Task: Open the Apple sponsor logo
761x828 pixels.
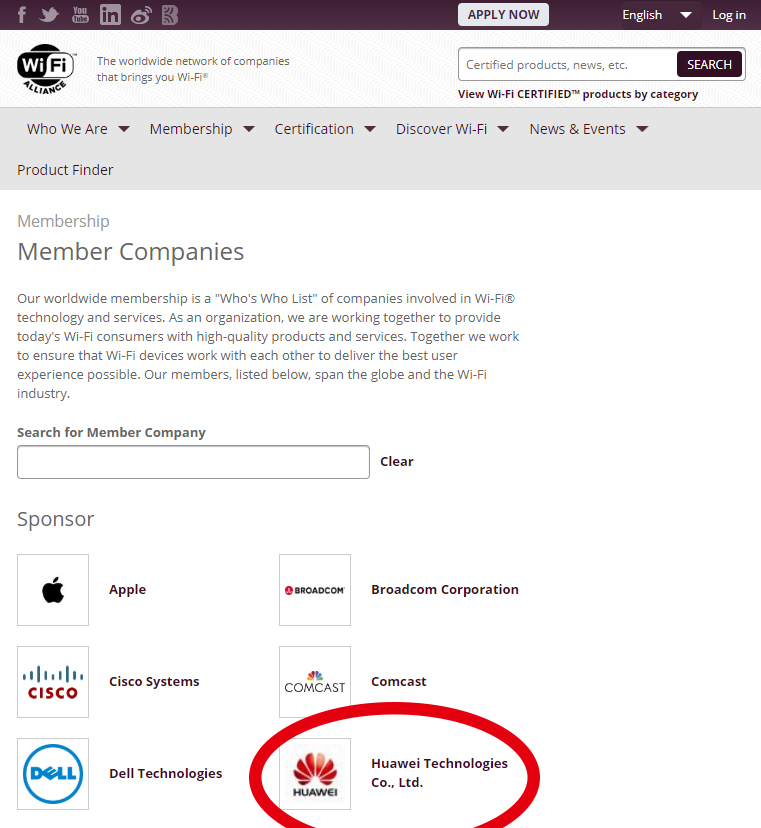Action: [53, 590]
